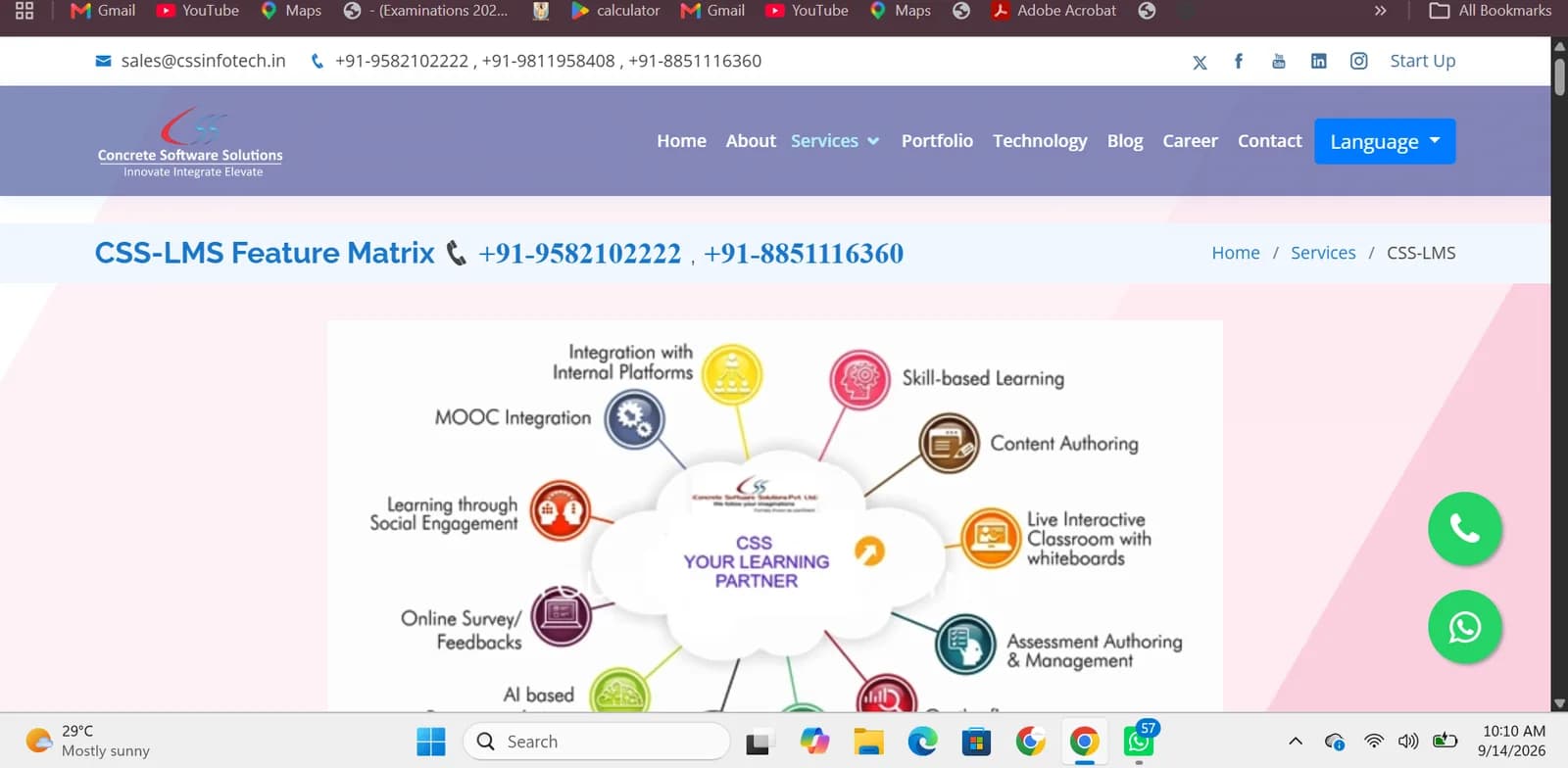
Task: Open the Portfolio menu item
Action: 937,141
